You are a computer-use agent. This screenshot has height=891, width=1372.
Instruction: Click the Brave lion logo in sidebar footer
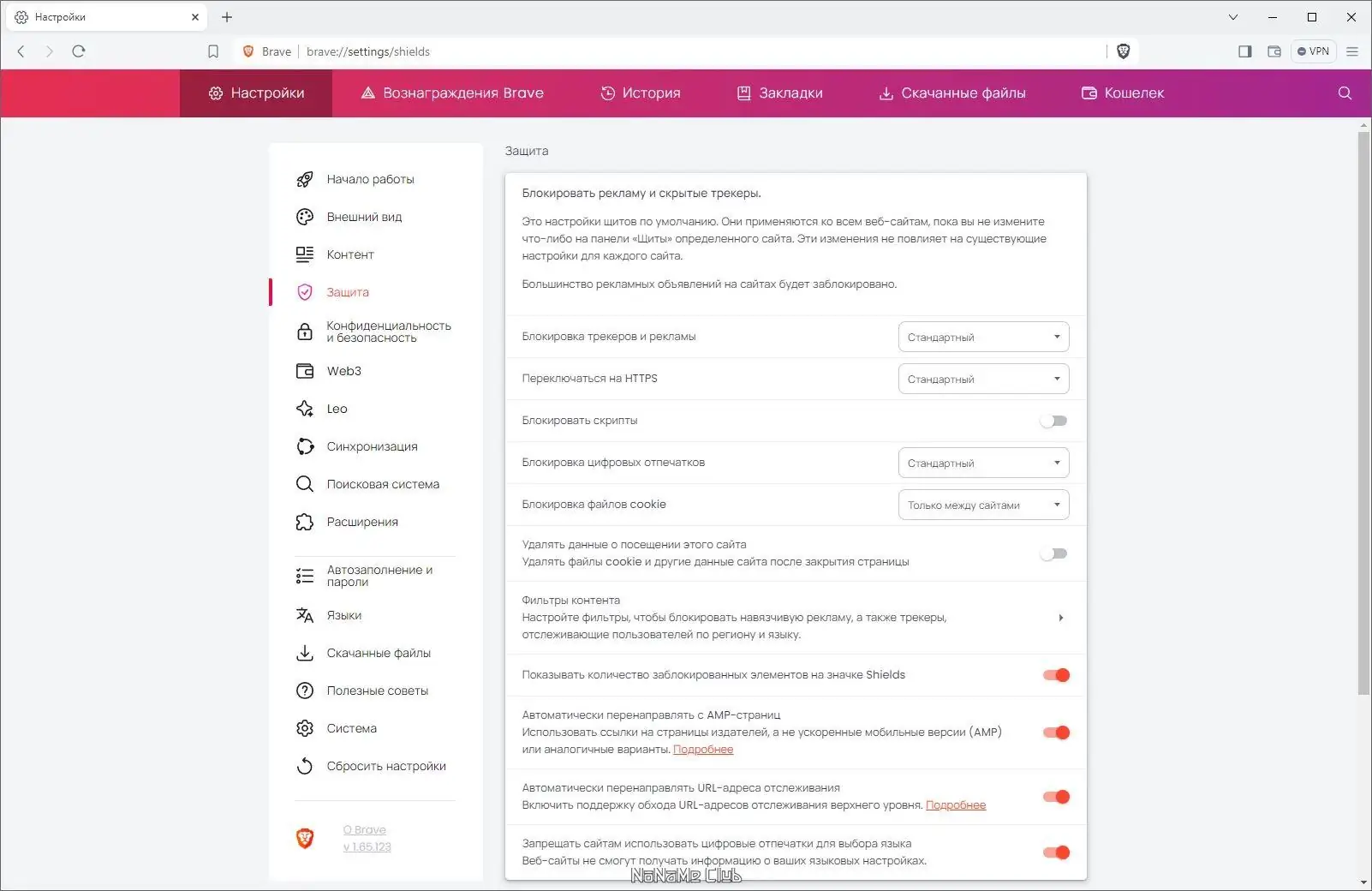pos(305,838)
